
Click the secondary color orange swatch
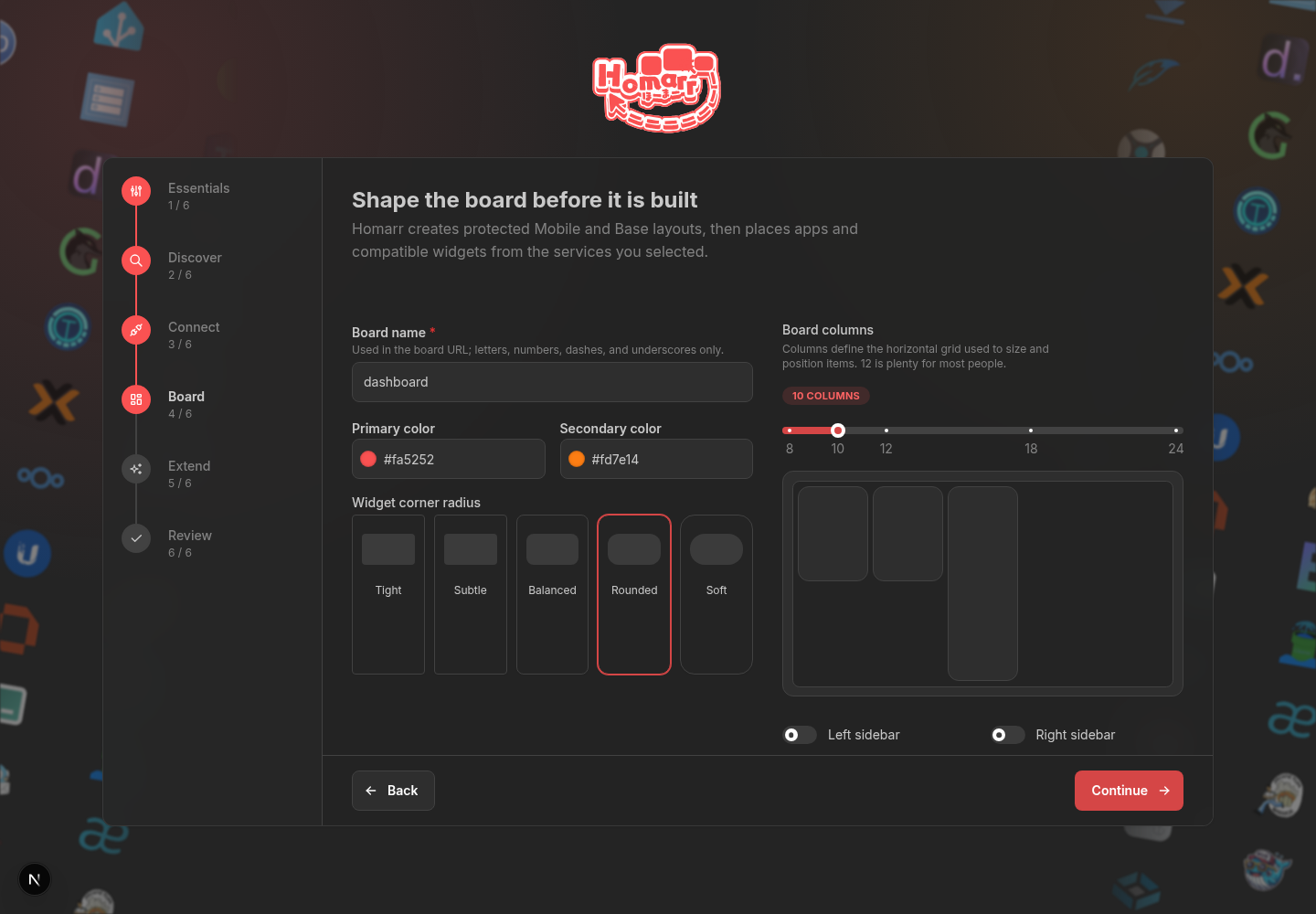point(577,459)
